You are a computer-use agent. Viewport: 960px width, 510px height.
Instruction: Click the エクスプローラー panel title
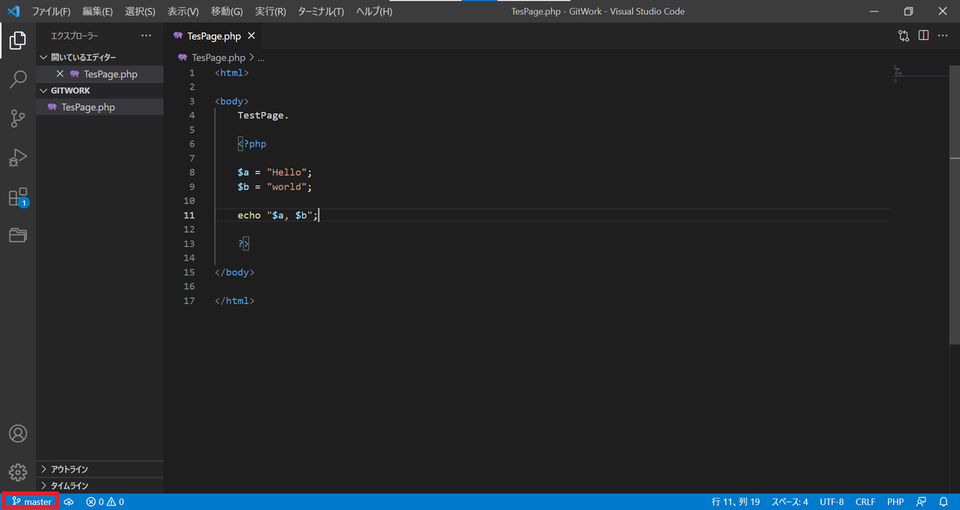pyautogui.click(x=75, y=36)
